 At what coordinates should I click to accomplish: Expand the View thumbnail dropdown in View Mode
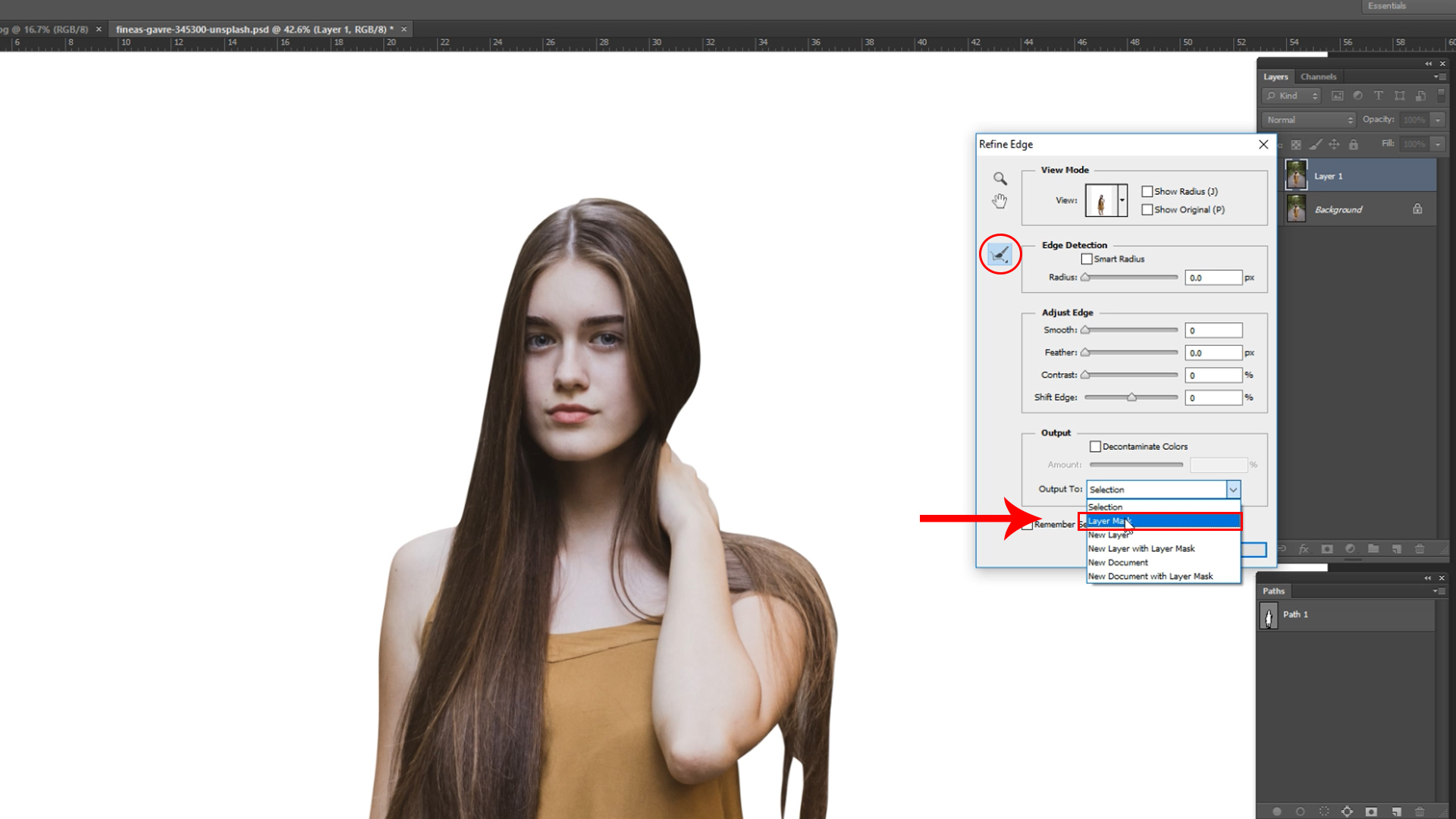pos(1122,200)
